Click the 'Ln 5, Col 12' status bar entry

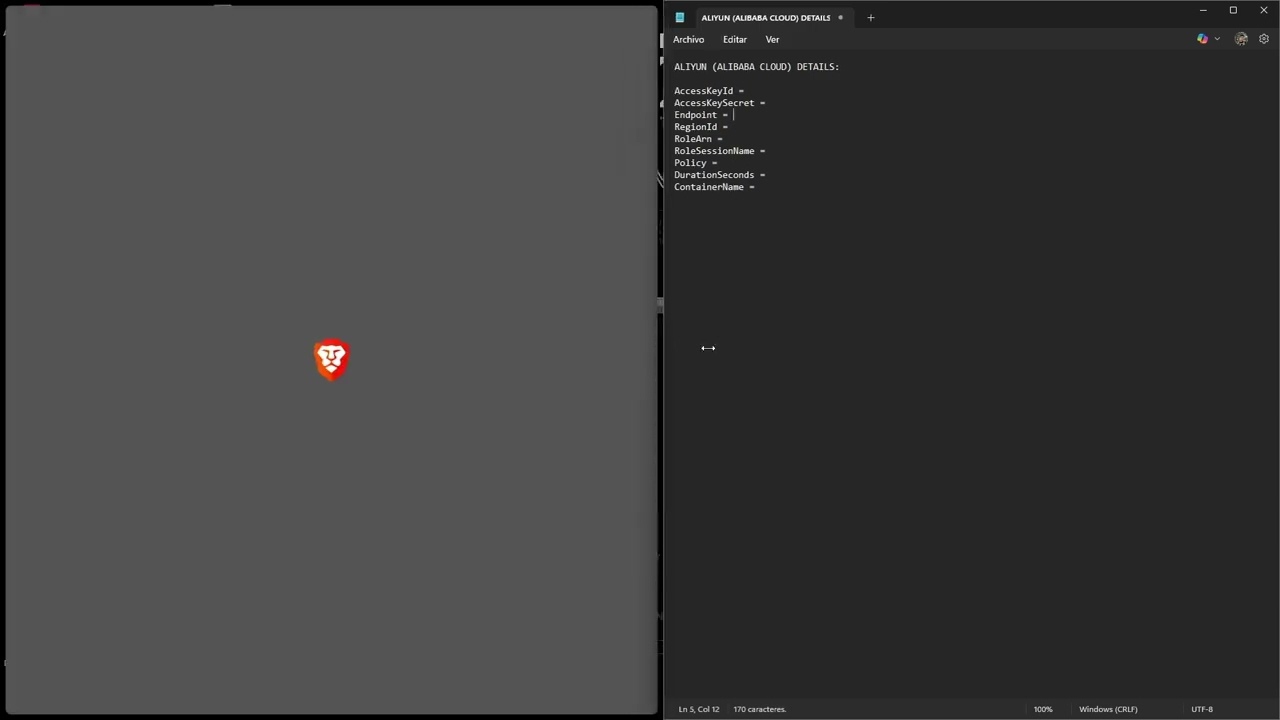point(699,709)
